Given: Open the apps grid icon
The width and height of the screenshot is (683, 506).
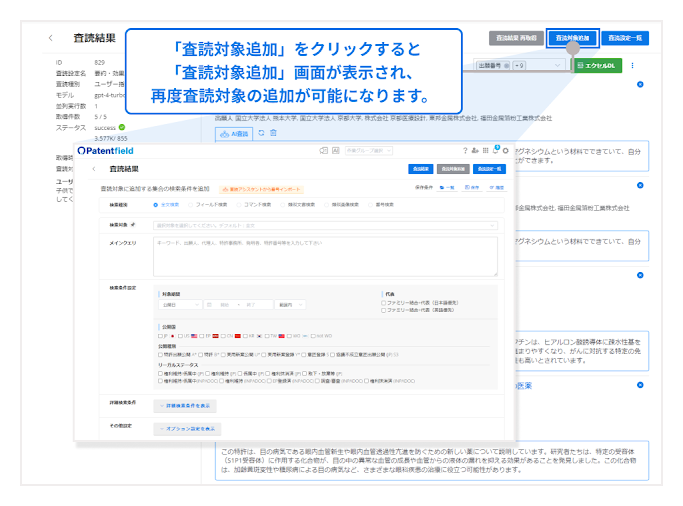Looking at the screenshot, I should 486,150.
